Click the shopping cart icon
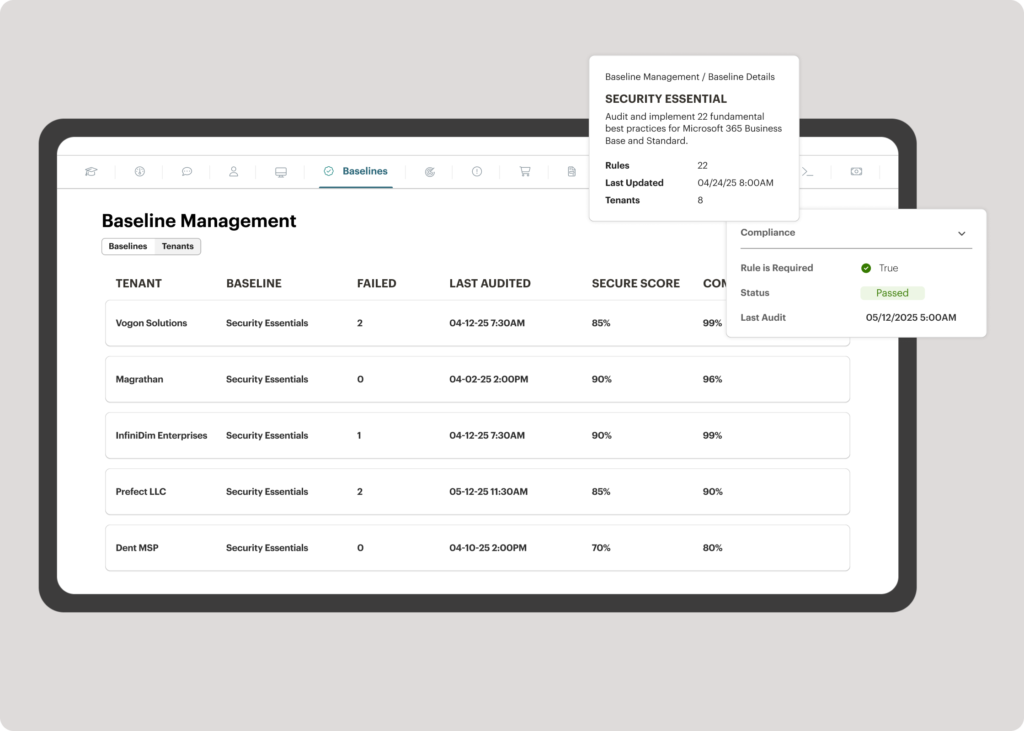This screenshot has height=731, width=1024. click(525, 171)
